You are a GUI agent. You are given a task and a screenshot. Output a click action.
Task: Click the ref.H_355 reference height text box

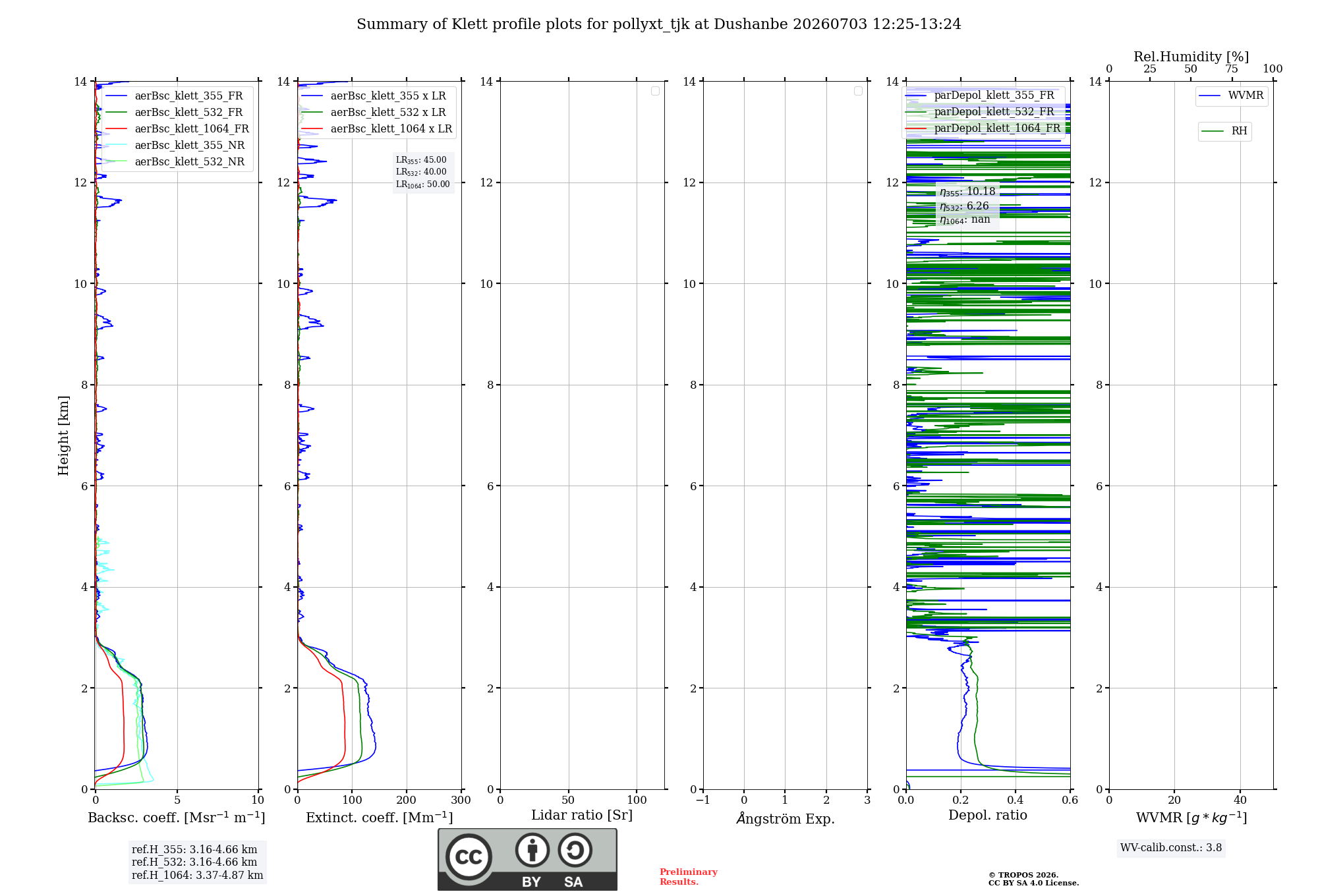coord(197,862)
